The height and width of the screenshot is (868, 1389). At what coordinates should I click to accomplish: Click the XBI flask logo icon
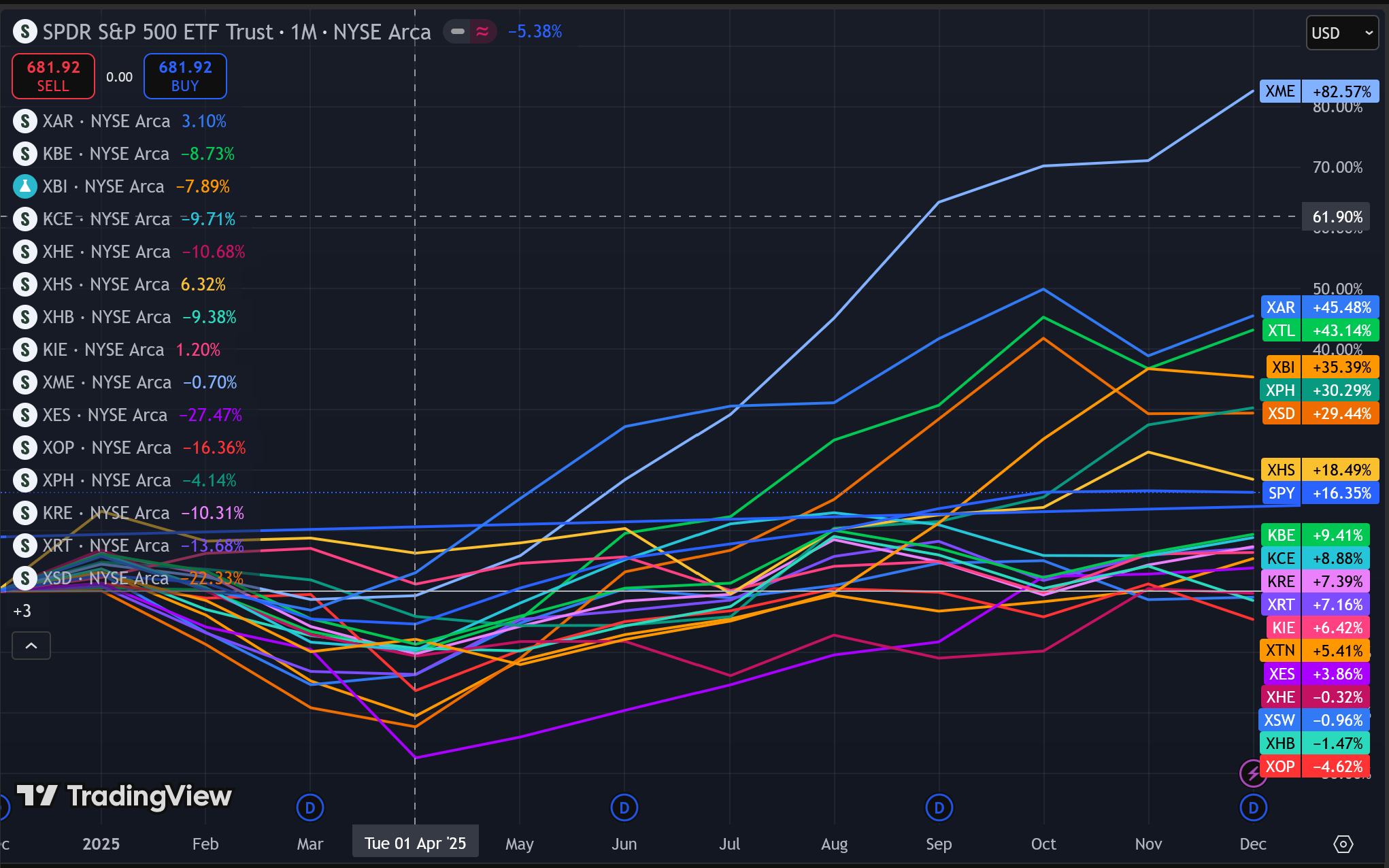click(25, 186)
